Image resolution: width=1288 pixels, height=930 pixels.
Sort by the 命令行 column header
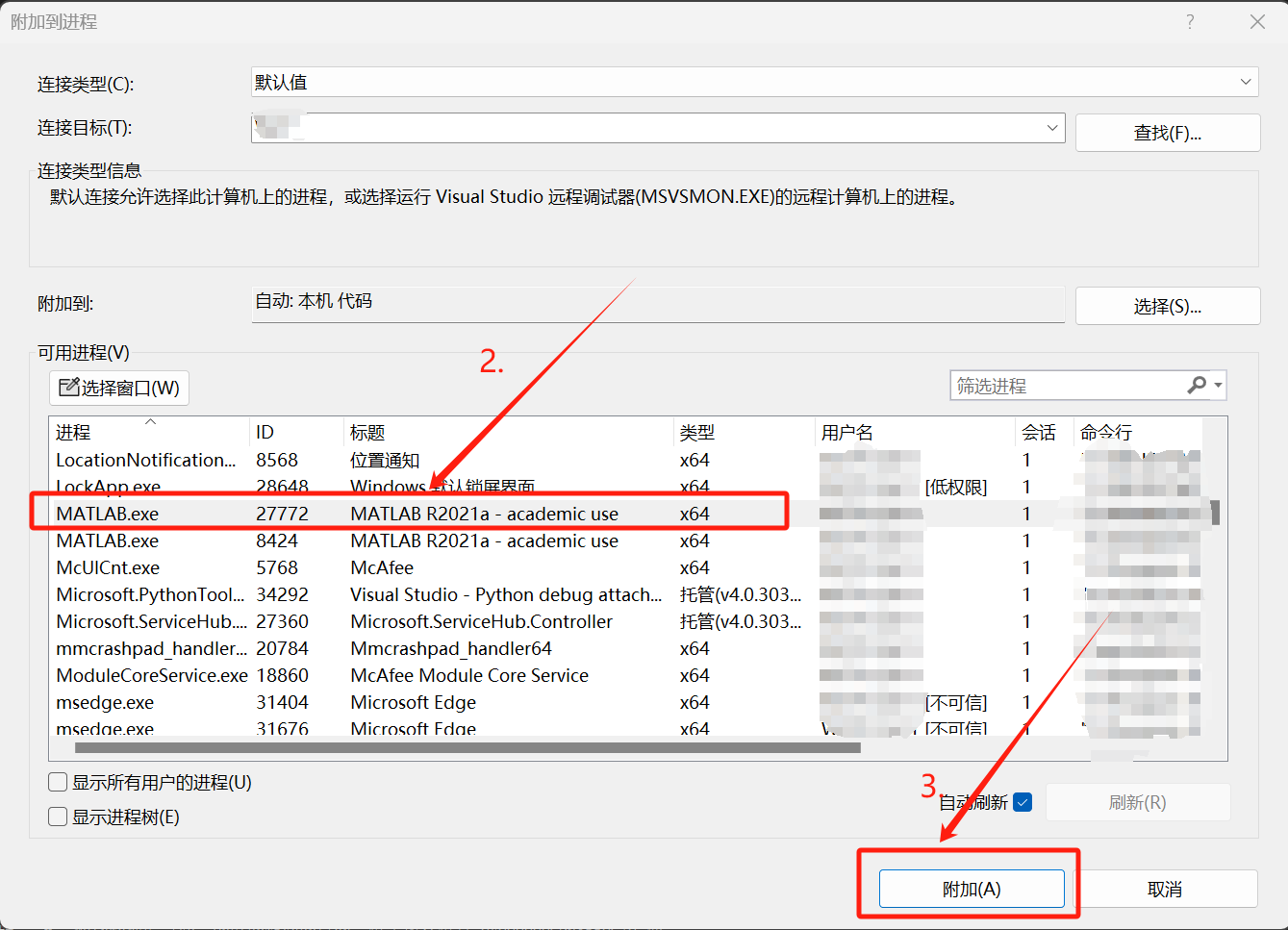(x=1138, y=432)
